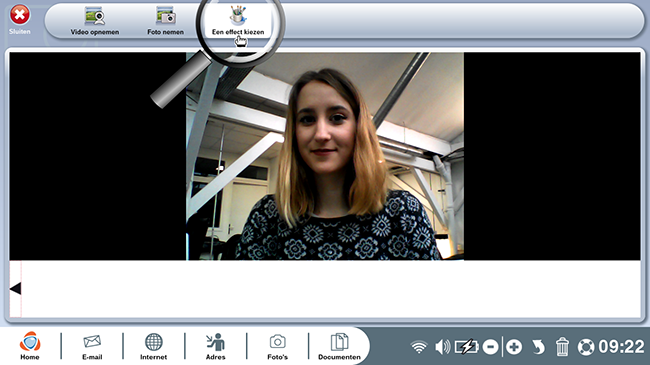Image resolution: width=650 pixels, height=365 pixels.
Task: Toggle the speaker volume icon
Action: pyautogui.click(x=442, y=347)
